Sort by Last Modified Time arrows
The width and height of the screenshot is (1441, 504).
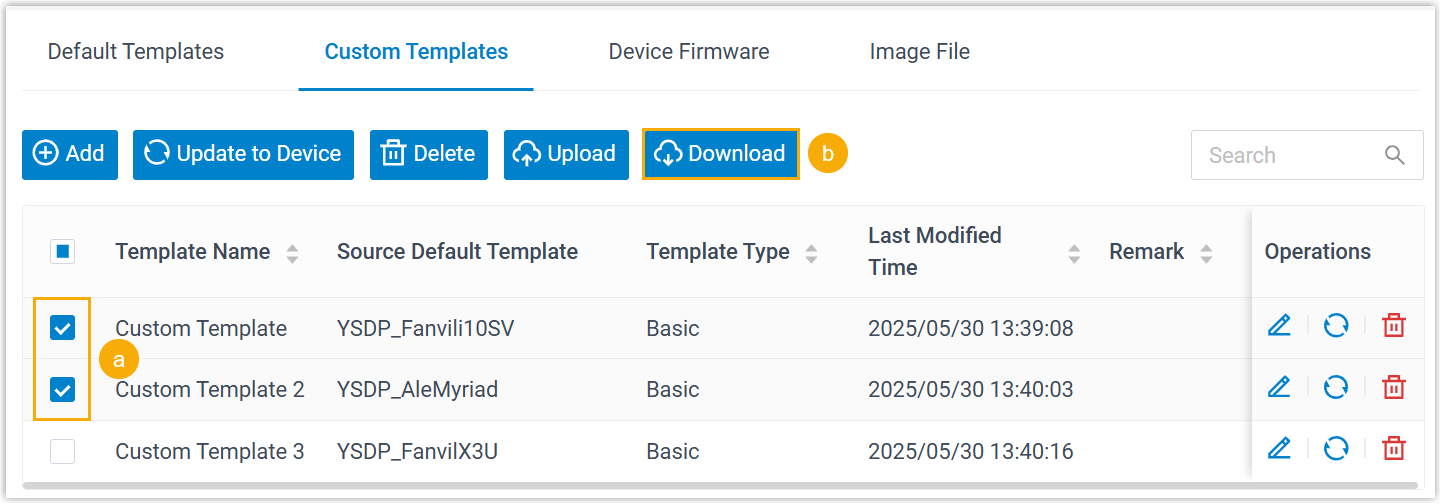[1074, 253]
